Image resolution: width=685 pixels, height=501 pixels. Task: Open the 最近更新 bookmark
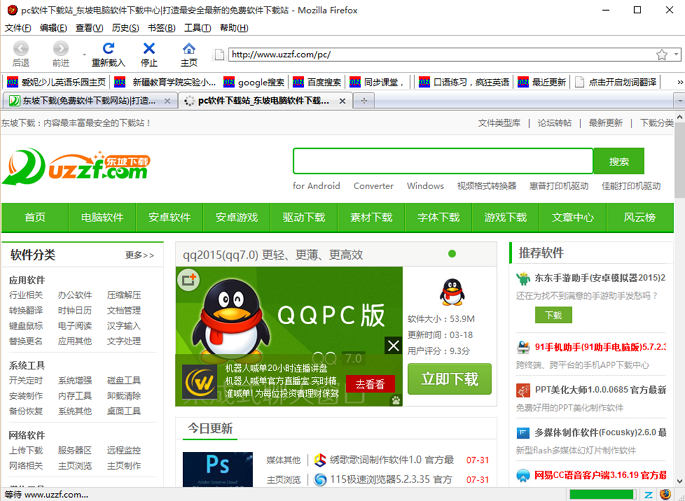tap(542, 82)
